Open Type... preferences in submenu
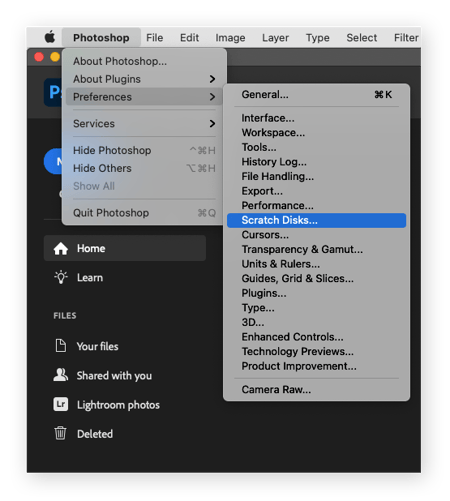The width and height of the screenshot is (450, 501). point(316,308)
